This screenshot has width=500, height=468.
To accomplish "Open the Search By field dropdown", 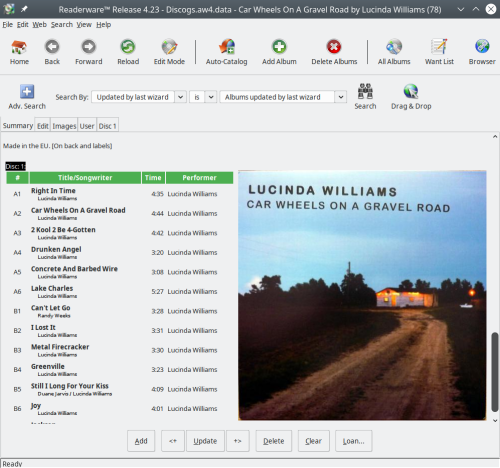I will [x=180, y=97].
